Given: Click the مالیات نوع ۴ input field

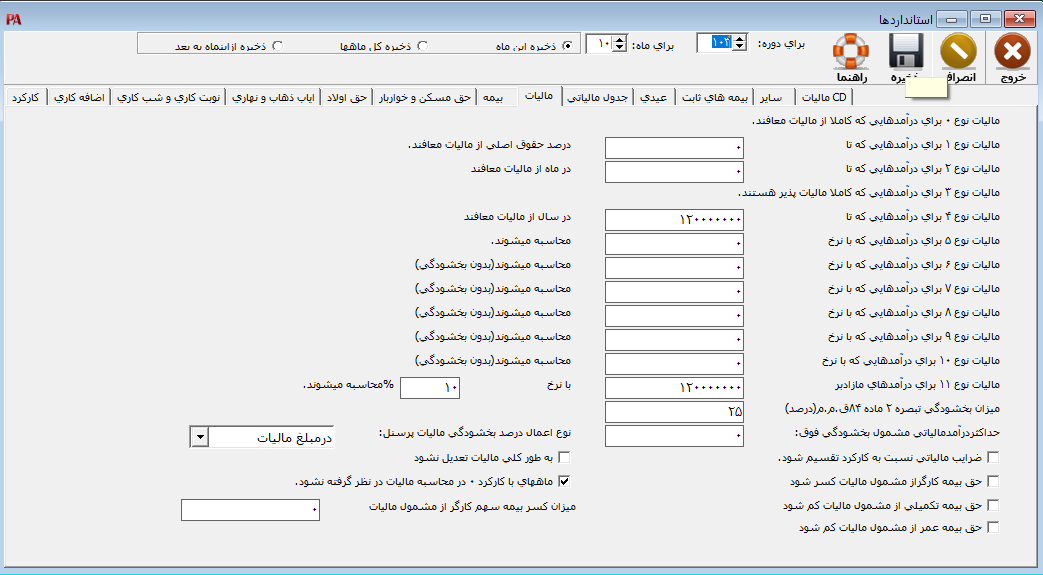Looking at the screenshot, I should click(675, 220).
